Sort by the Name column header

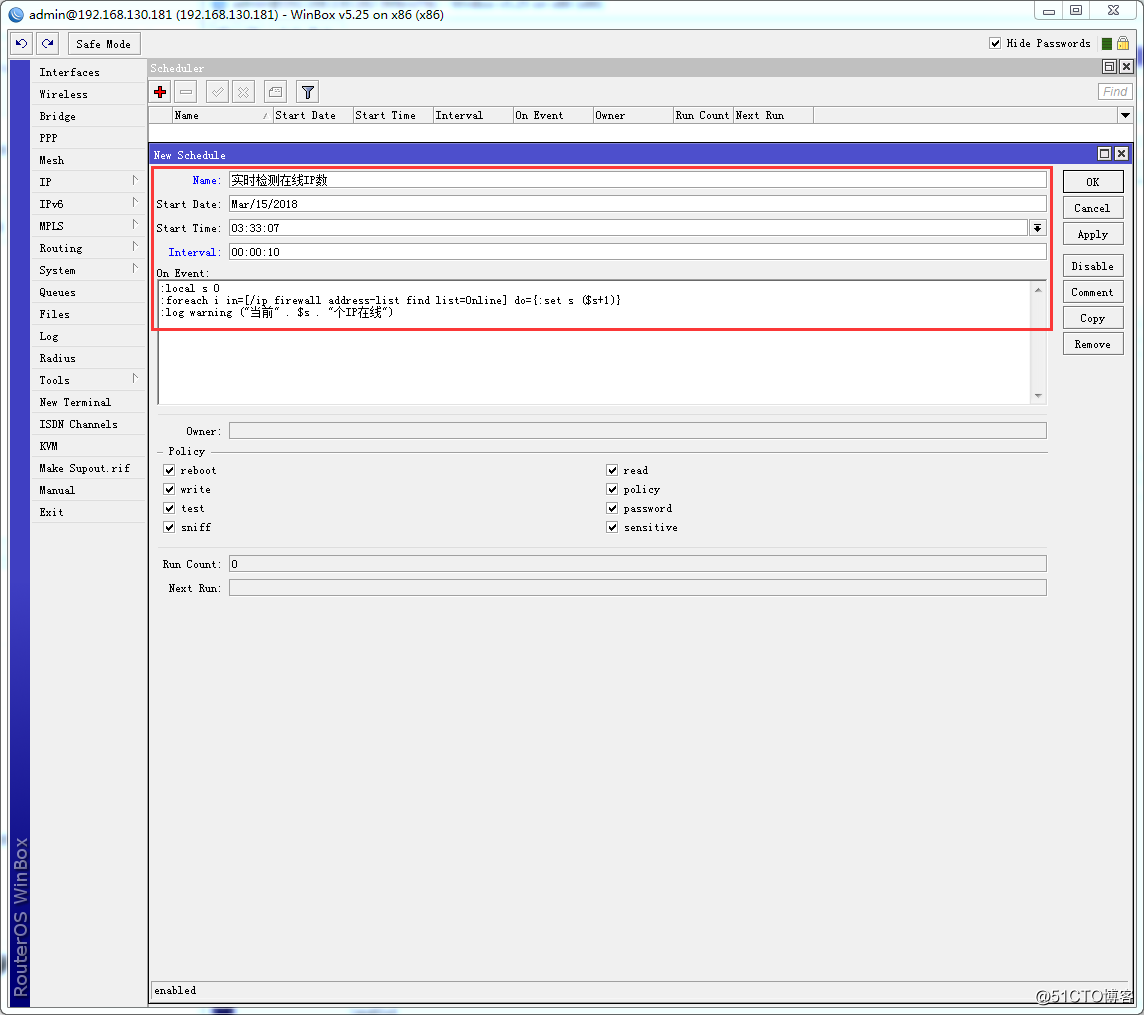tap(223, 115)
